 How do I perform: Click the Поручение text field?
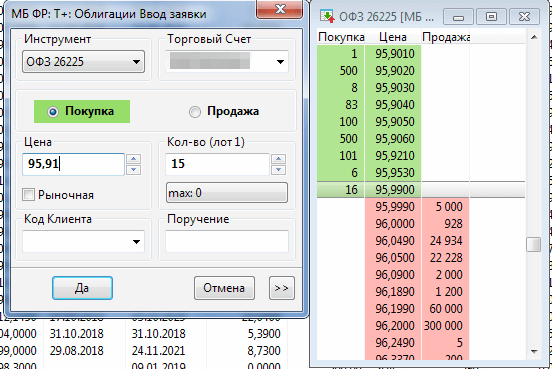coord(227,242)
